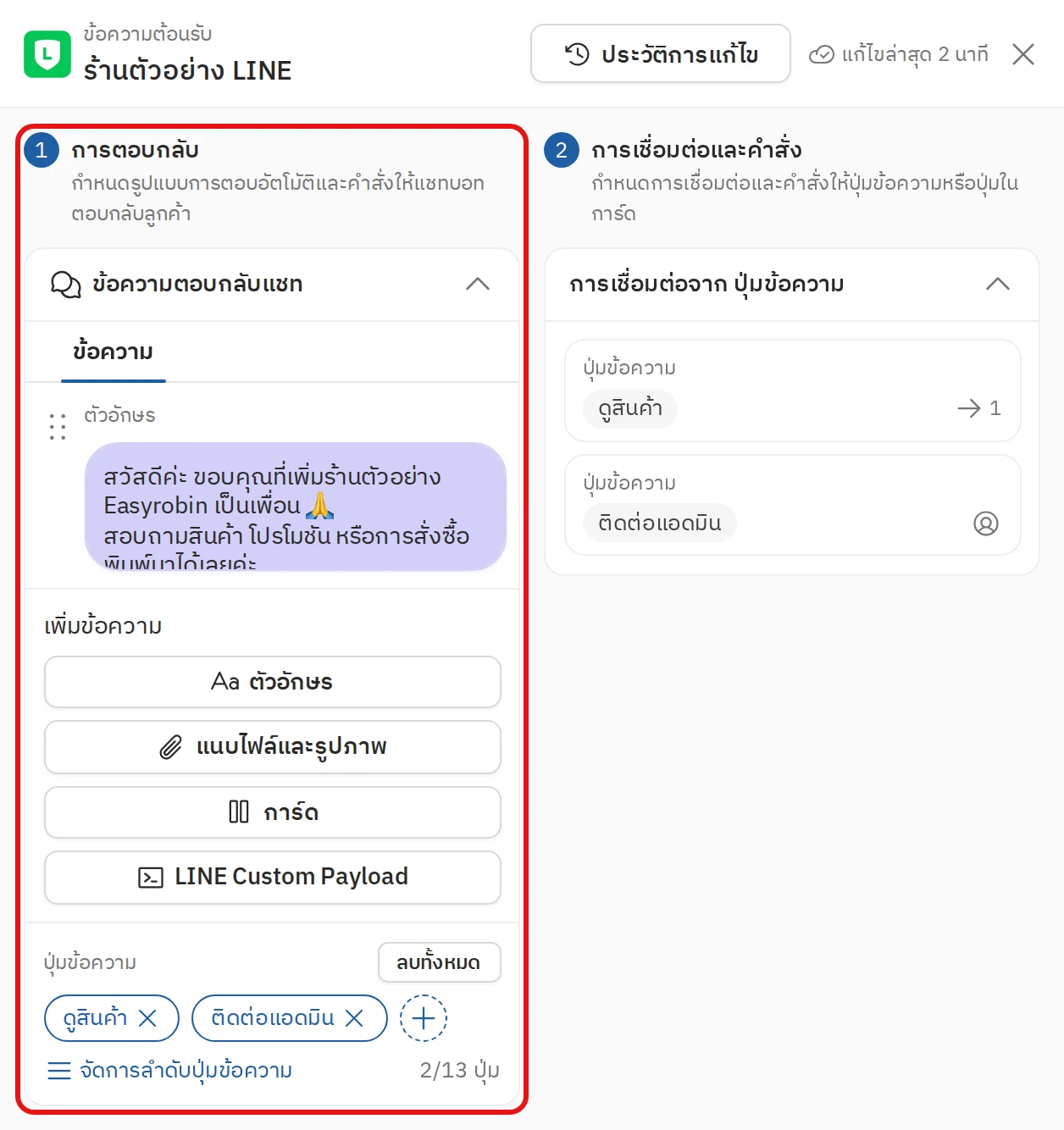This screenshot has height=1130, width=1064.
Task: Remove the ติดต่อแอดมิน quick reply chip
Action: 354,1018
